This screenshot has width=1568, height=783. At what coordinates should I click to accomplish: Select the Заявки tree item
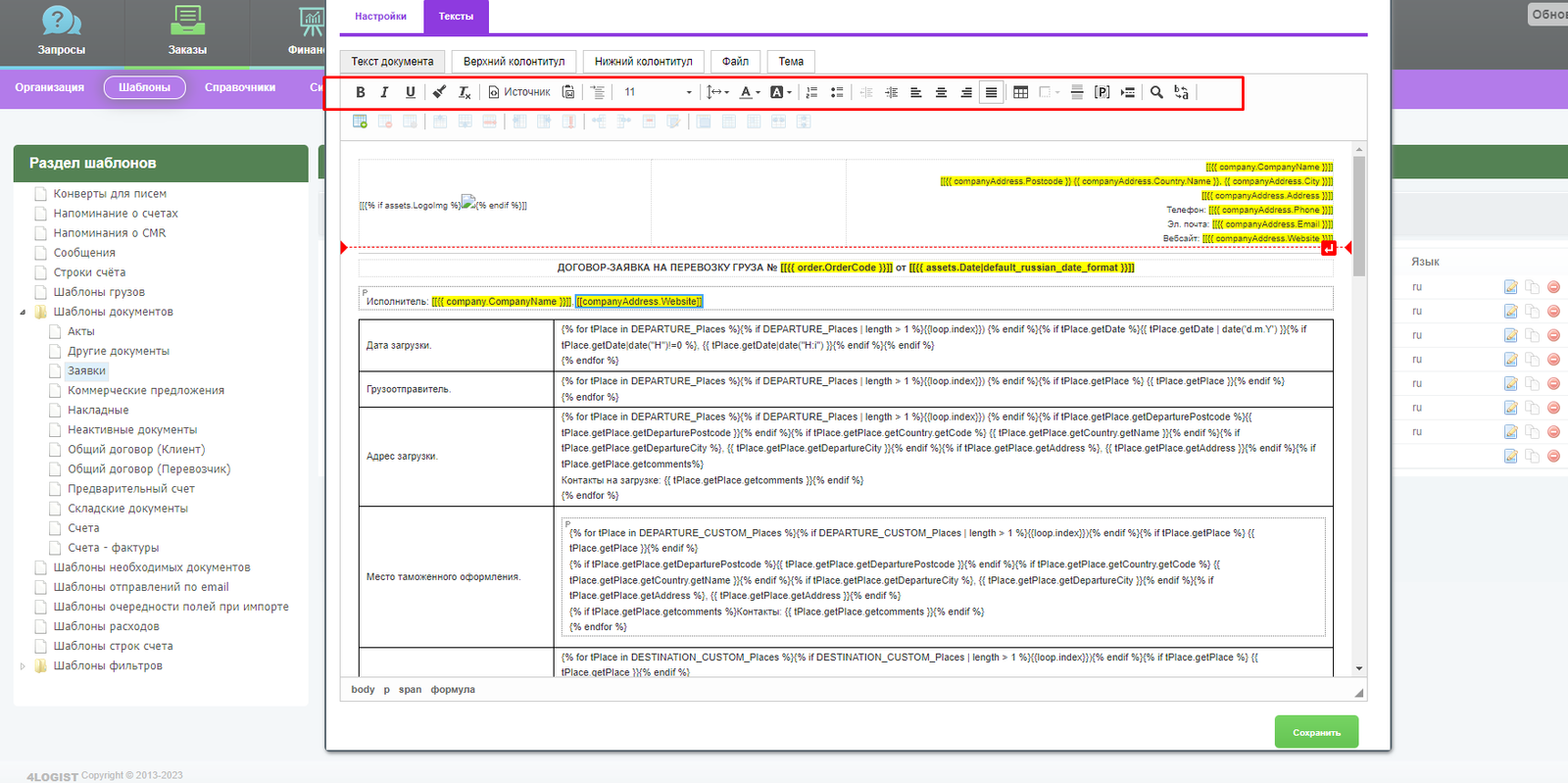[86, 370]
